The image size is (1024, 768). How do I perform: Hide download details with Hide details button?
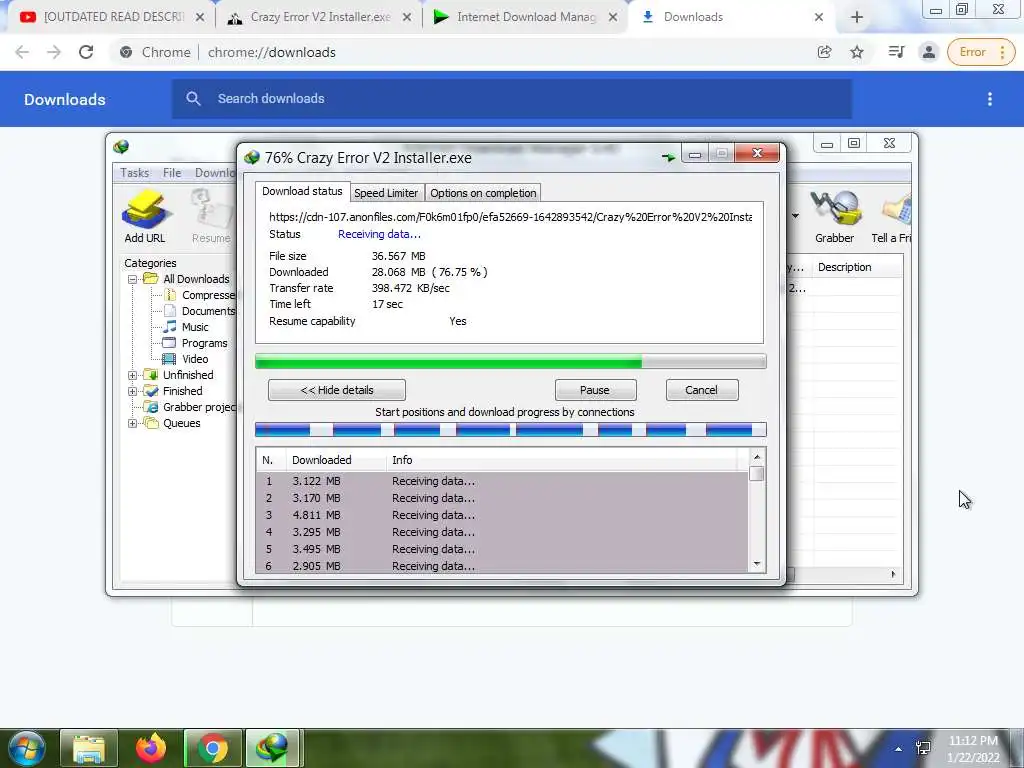tap(337, 390)
